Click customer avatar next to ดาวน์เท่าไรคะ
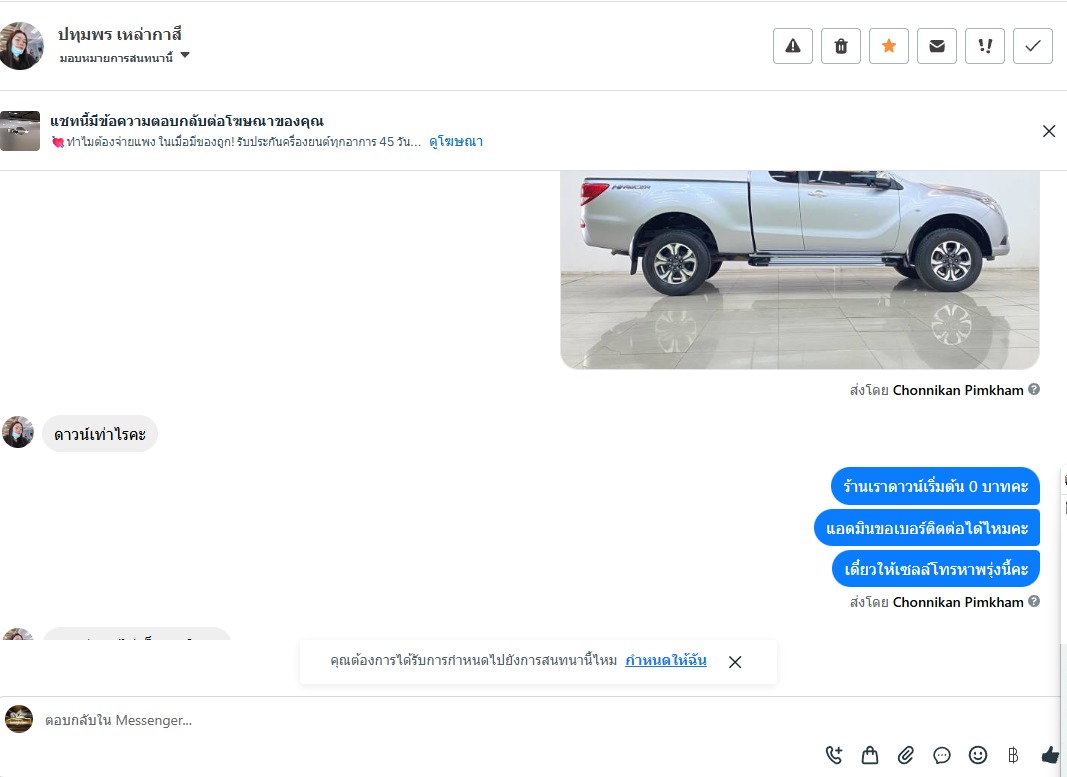This screenshot has height=777, width=1067. (18, 432)
